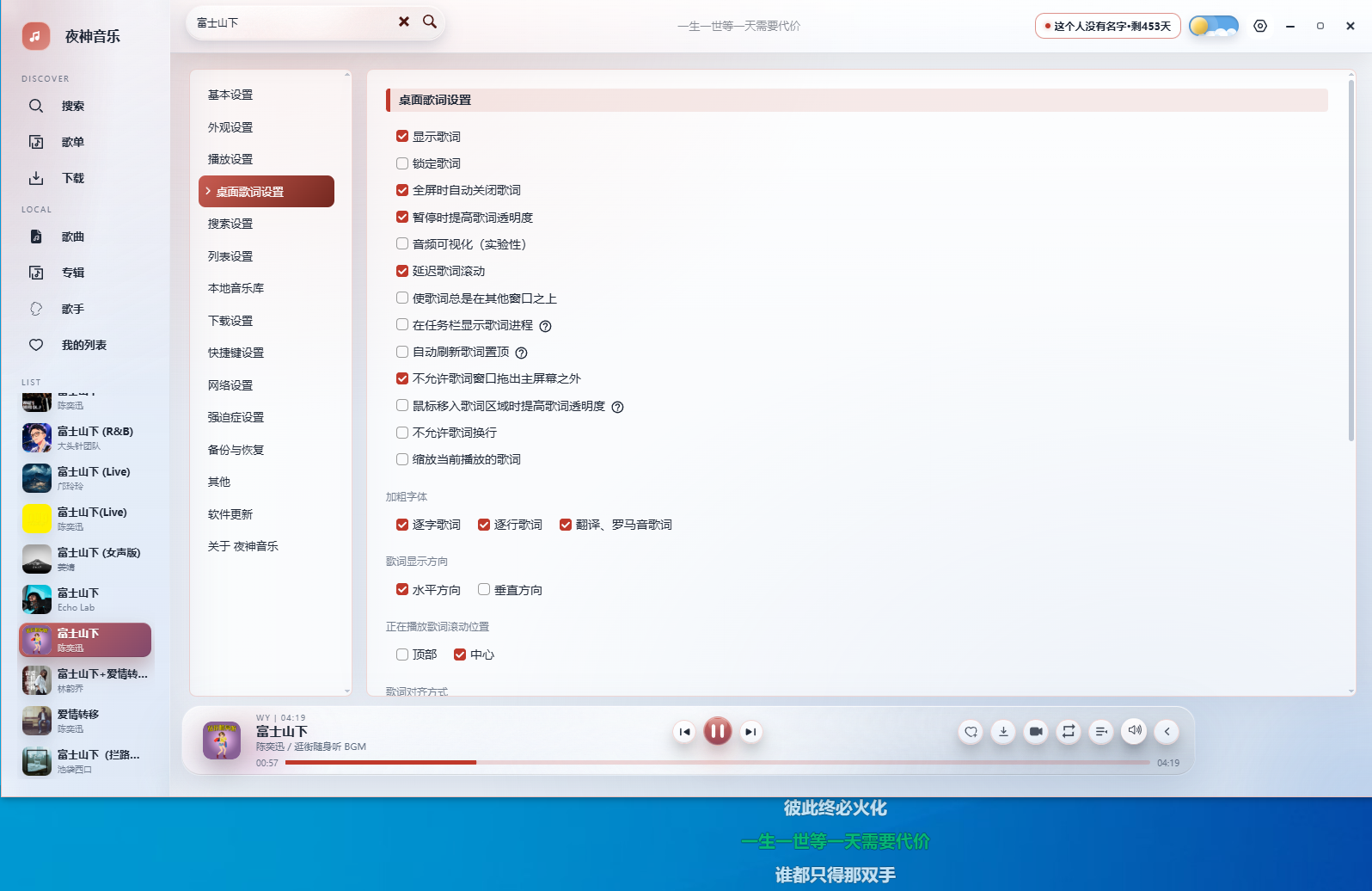The image size is (1372, 891).
Task: Open 歌手 artists in the sidebar
Action: (x=72, y=309)
